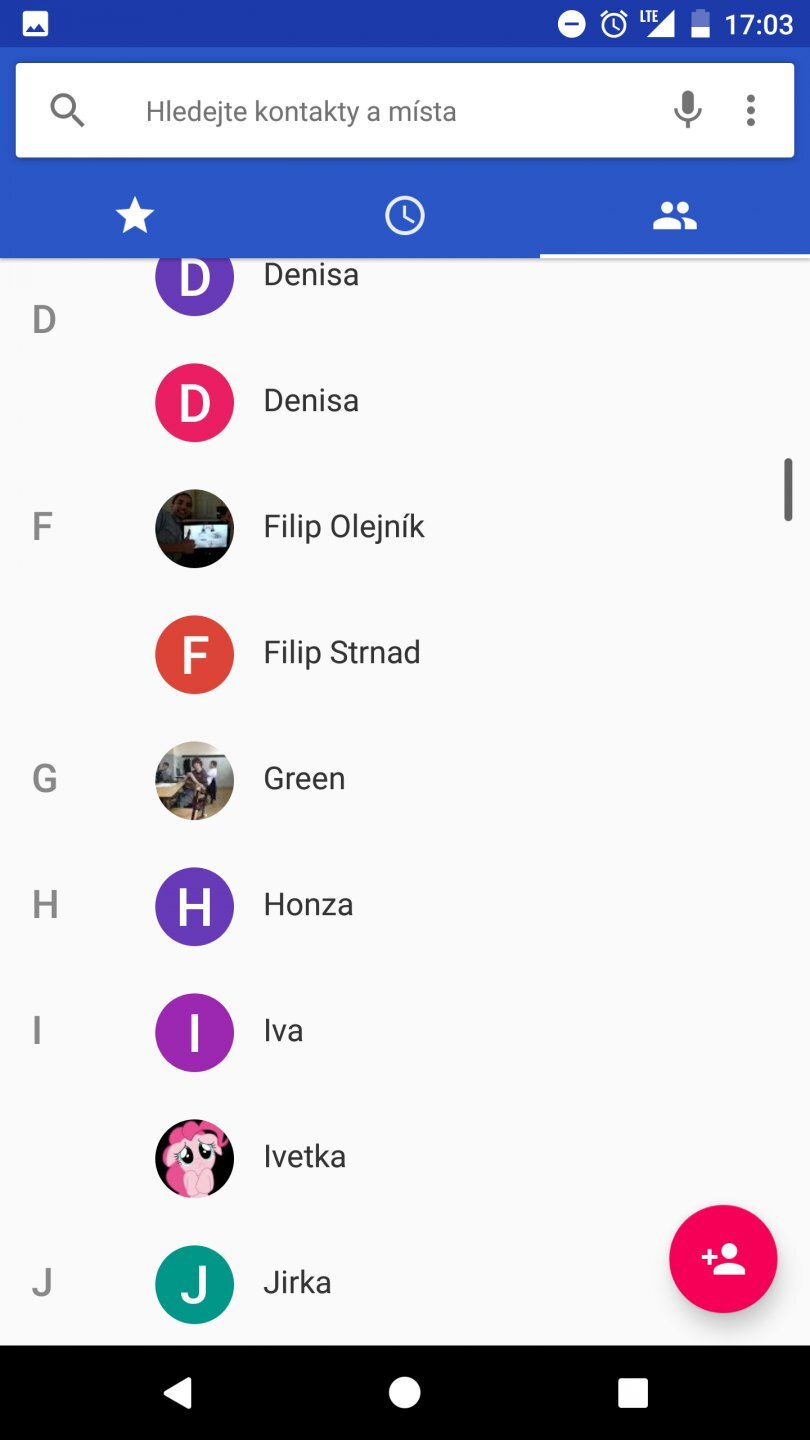Select the contacts people tab

[x=674, y=215]
